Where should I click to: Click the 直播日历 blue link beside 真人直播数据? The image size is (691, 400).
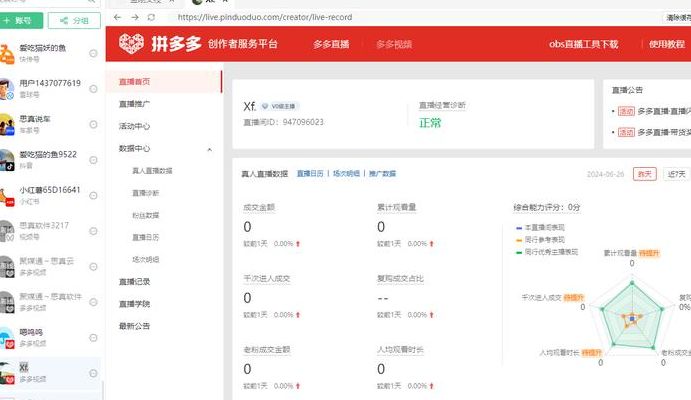(310, 174)
